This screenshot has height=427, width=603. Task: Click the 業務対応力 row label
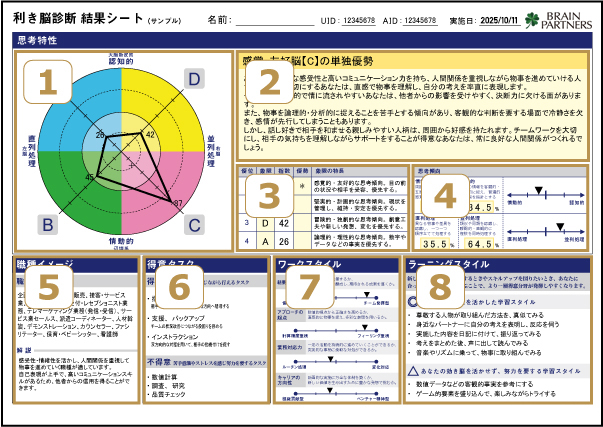[x=290, y=347]
